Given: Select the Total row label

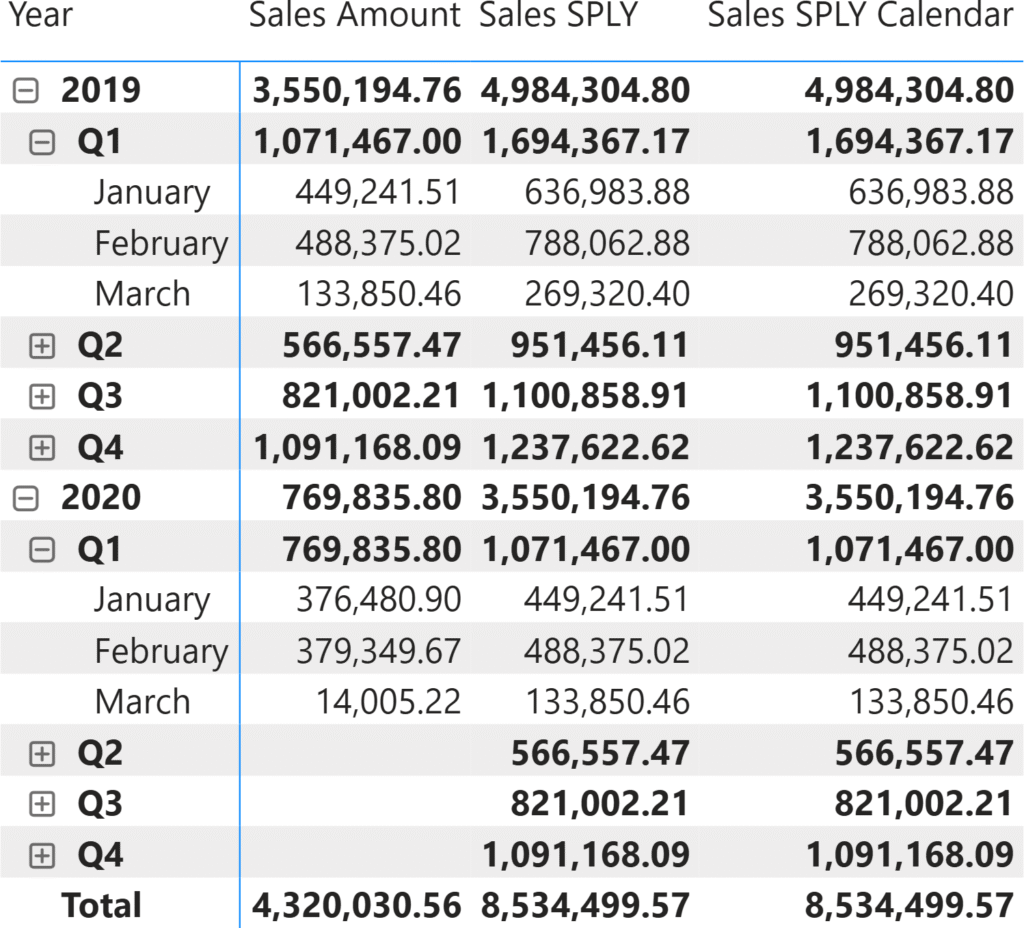Looking at the screenshot, I should coord(101,906).
